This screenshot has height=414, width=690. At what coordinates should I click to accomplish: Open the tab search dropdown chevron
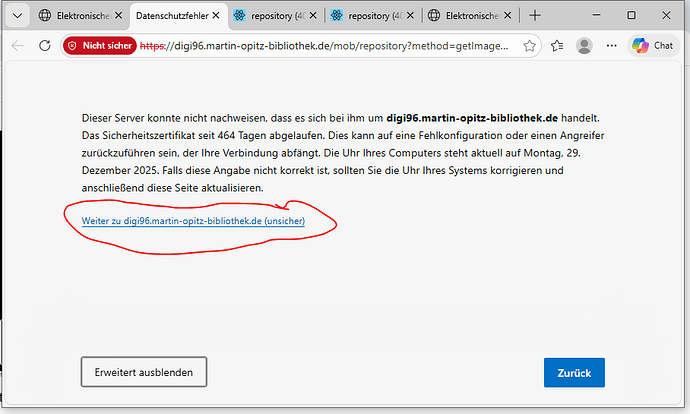click(x=17, y=16)
